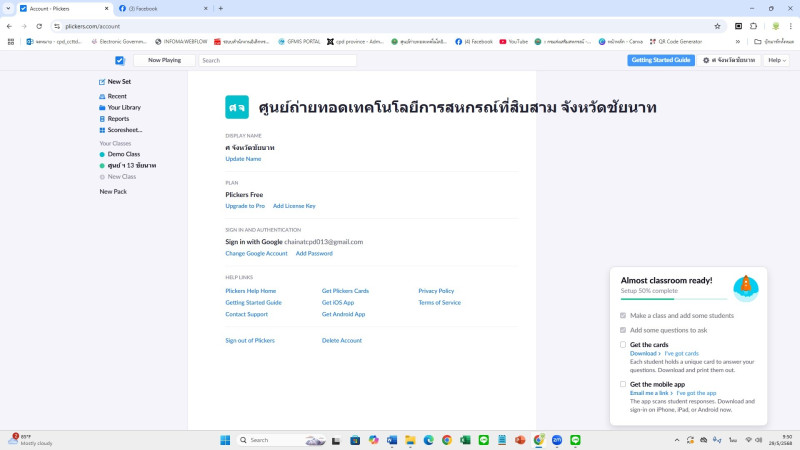This screenshot has width=800, height=450.
Task: Click the address bar URL
Action: pyautogui.click(x=92, y=26)
